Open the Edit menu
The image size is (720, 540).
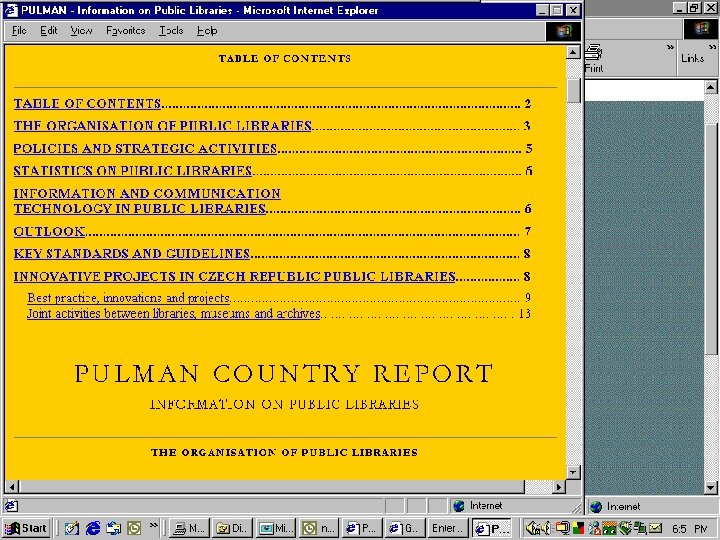point(49,31)
